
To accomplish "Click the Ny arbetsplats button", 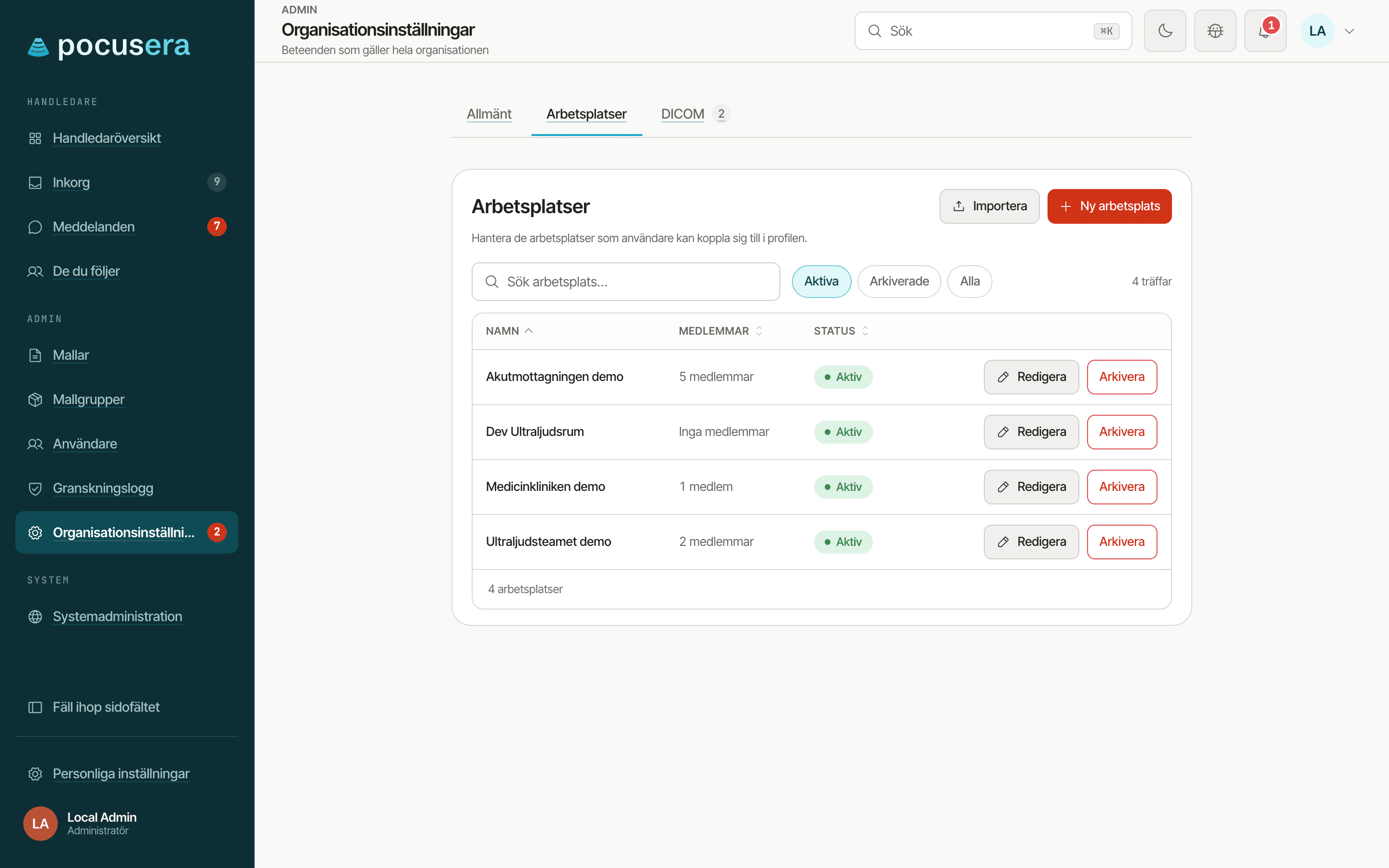I will 1109,206.
